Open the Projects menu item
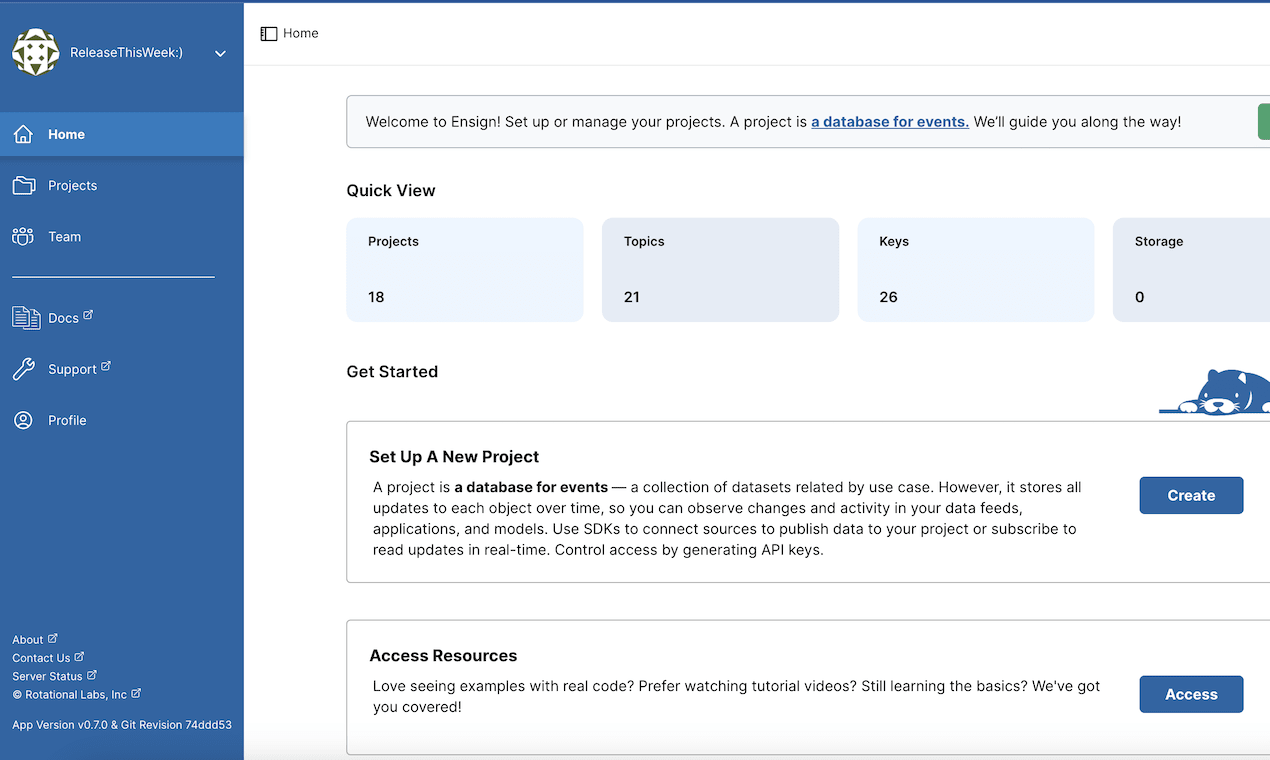The image size is (1270, 760). [73, 185]
